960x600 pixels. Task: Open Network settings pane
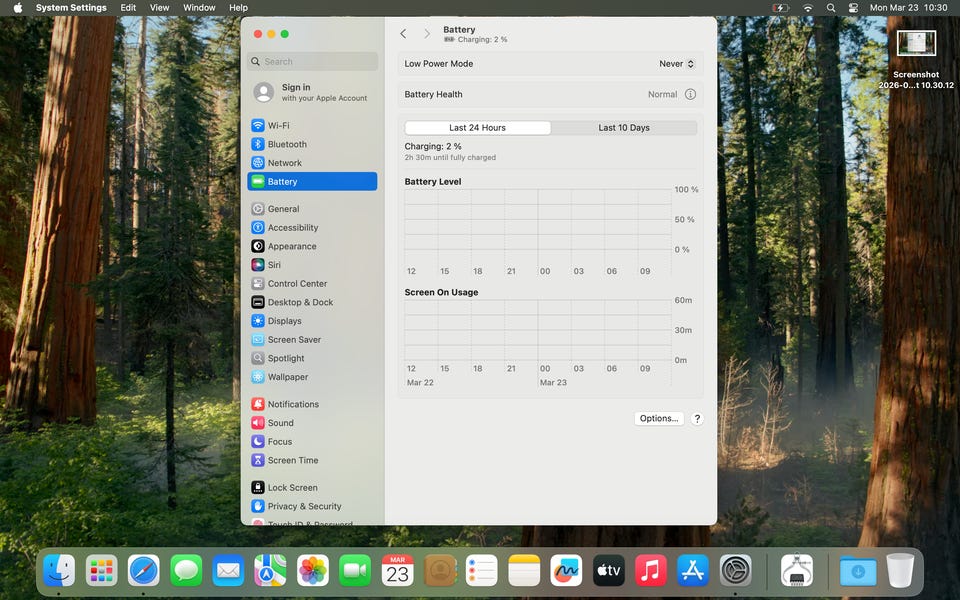coord(284,163)
